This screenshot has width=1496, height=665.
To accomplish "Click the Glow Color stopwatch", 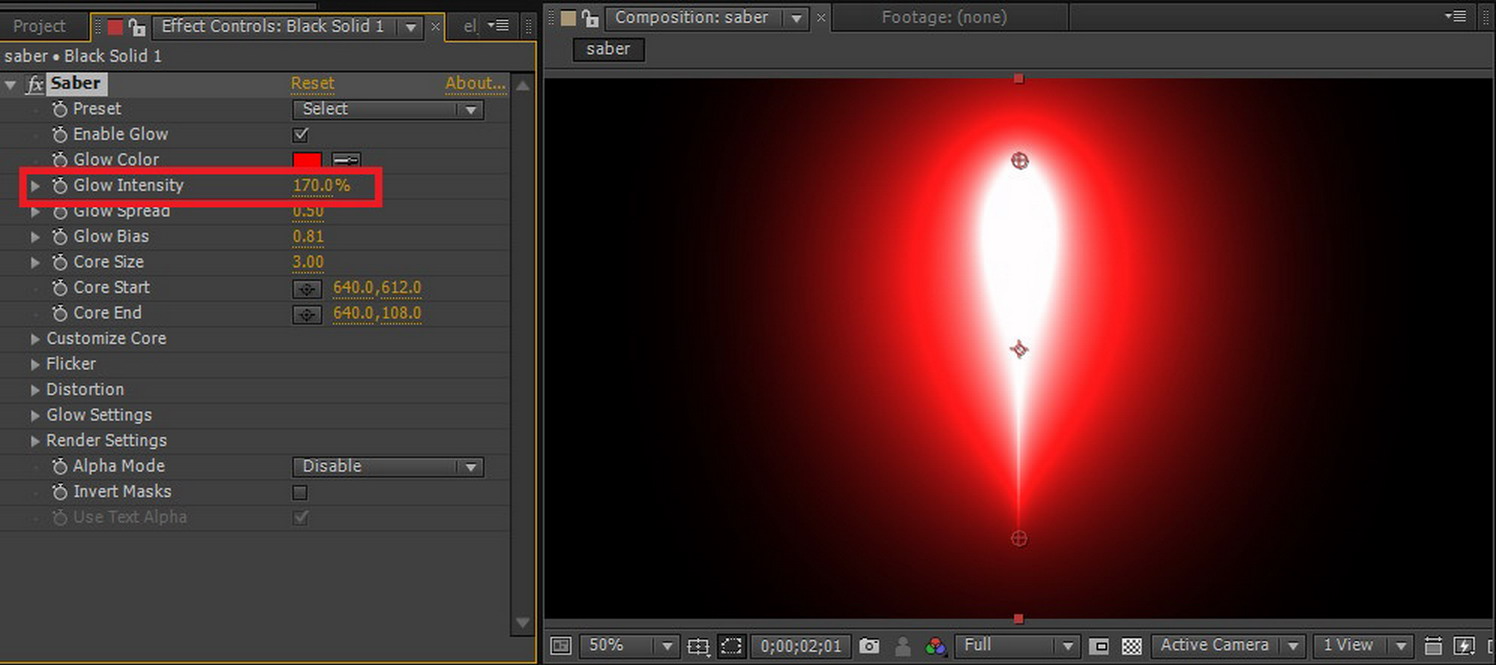I will [60, 160].
